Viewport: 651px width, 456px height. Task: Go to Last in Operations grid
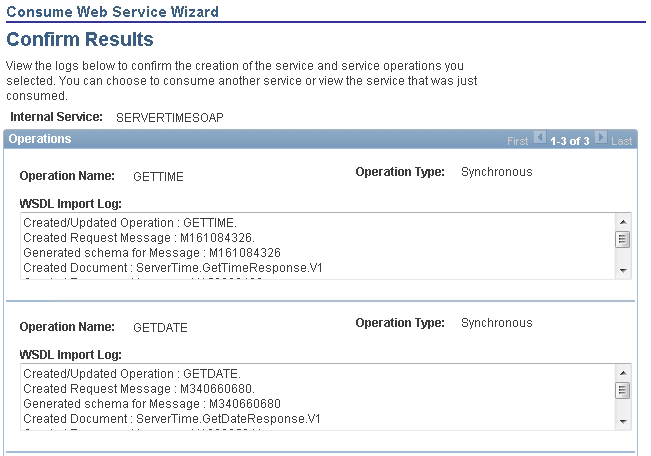point(621,141)
